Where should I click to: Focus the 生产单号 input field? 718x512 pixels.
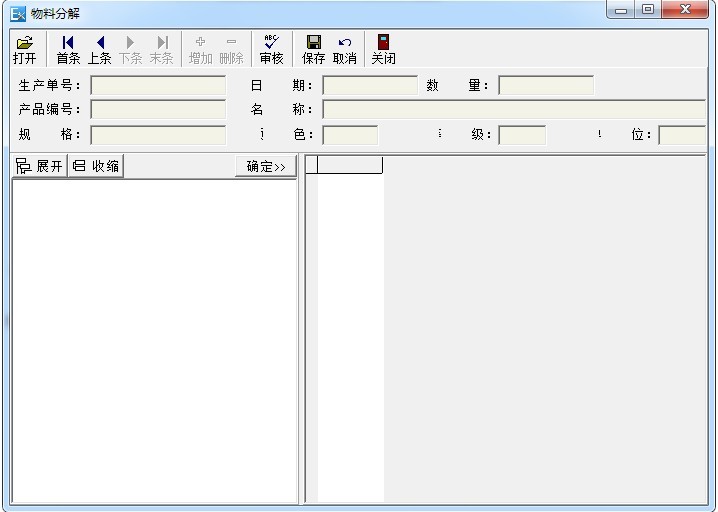click(x=158, y=85)
